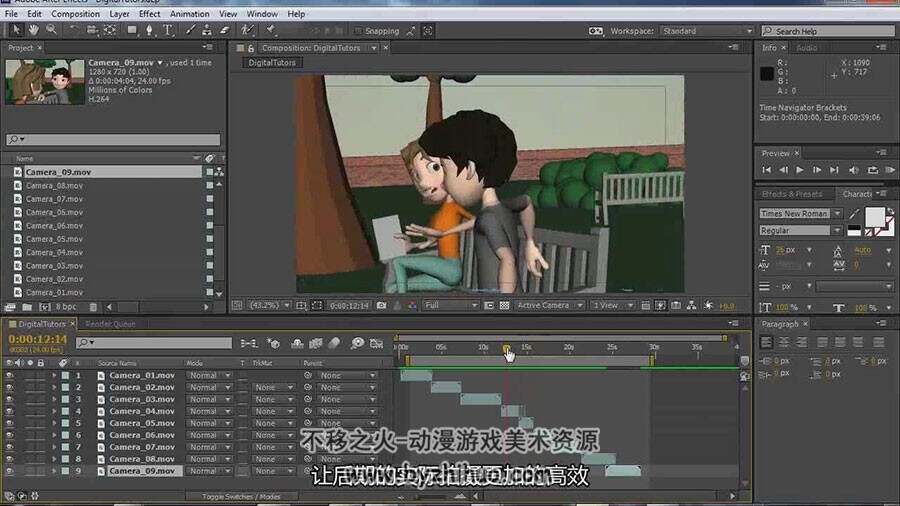Hide the Camera_09.mov layer eye

[x=10, y=471]
